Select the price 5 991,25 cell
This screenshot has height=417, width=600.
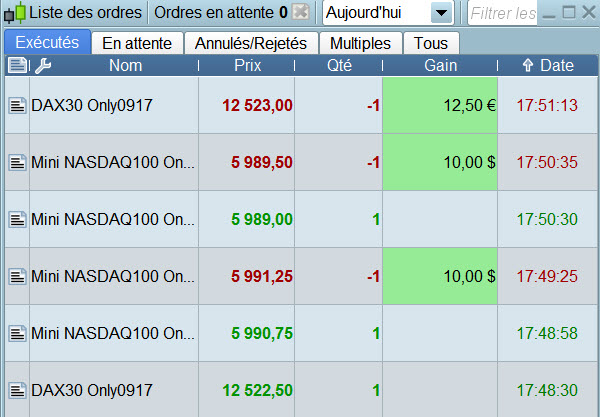247,276
